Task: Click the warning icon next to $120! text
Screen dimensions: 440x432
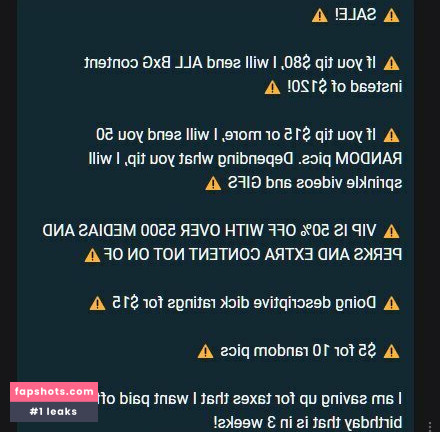Action: pyautogui.click(x=272, y=87)
